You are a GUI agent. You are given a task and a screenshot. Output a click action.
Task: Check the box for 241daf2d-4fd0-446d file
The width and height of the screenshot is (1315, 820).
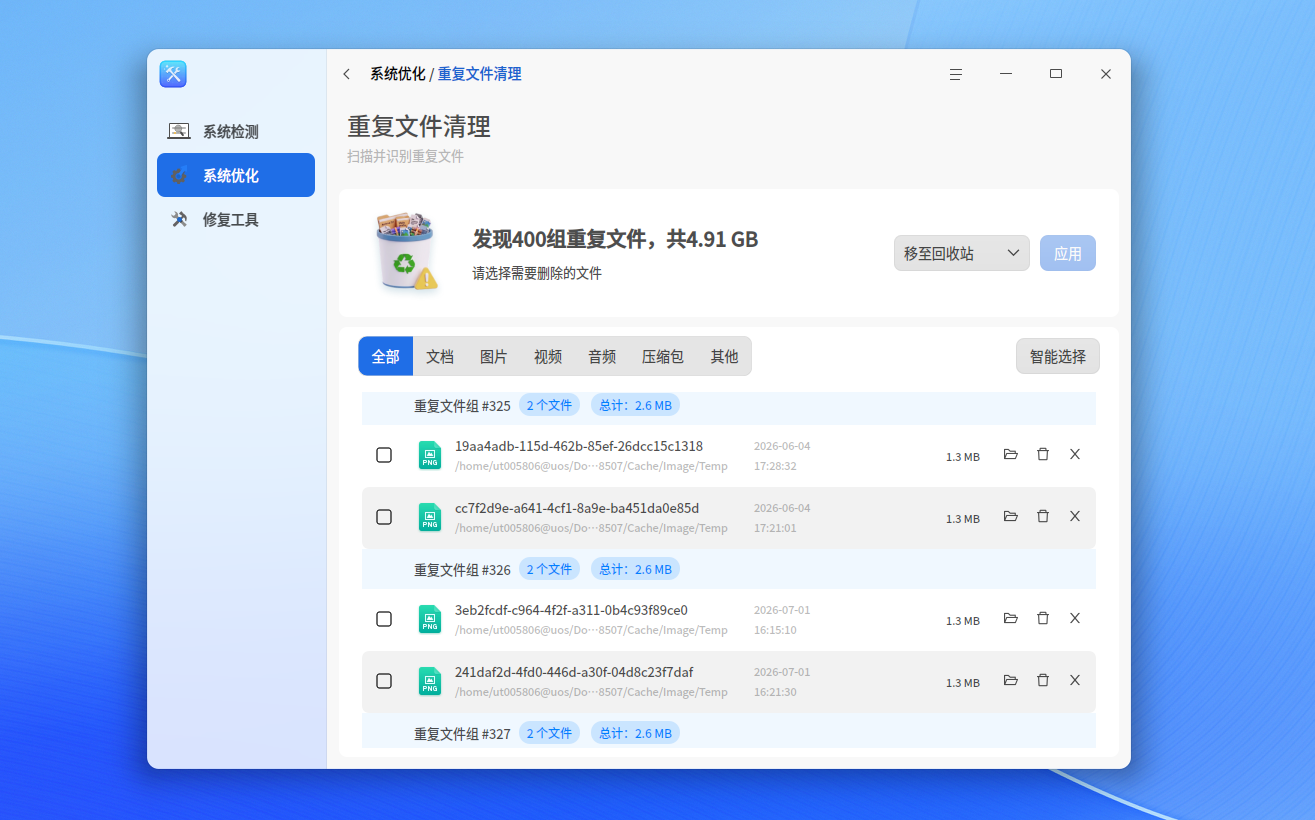click(x=384, y=681)
